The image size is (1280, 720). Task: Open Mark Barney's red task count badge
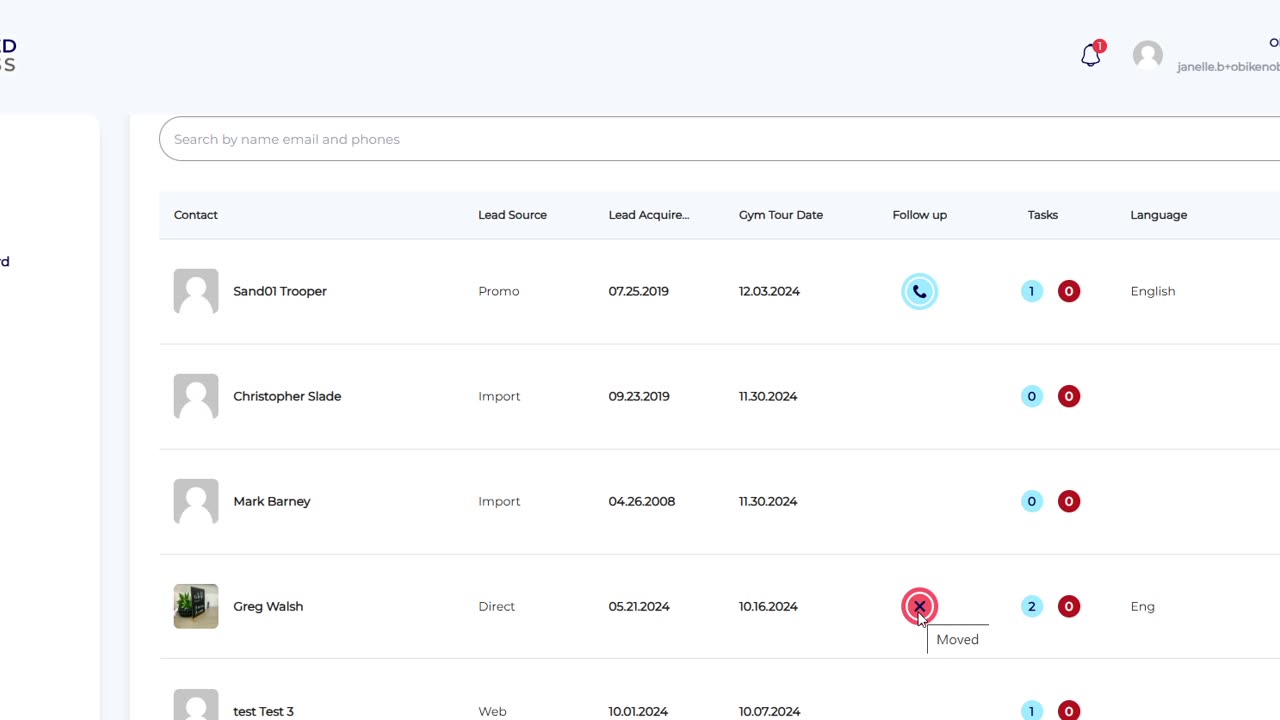point(1069,502)
